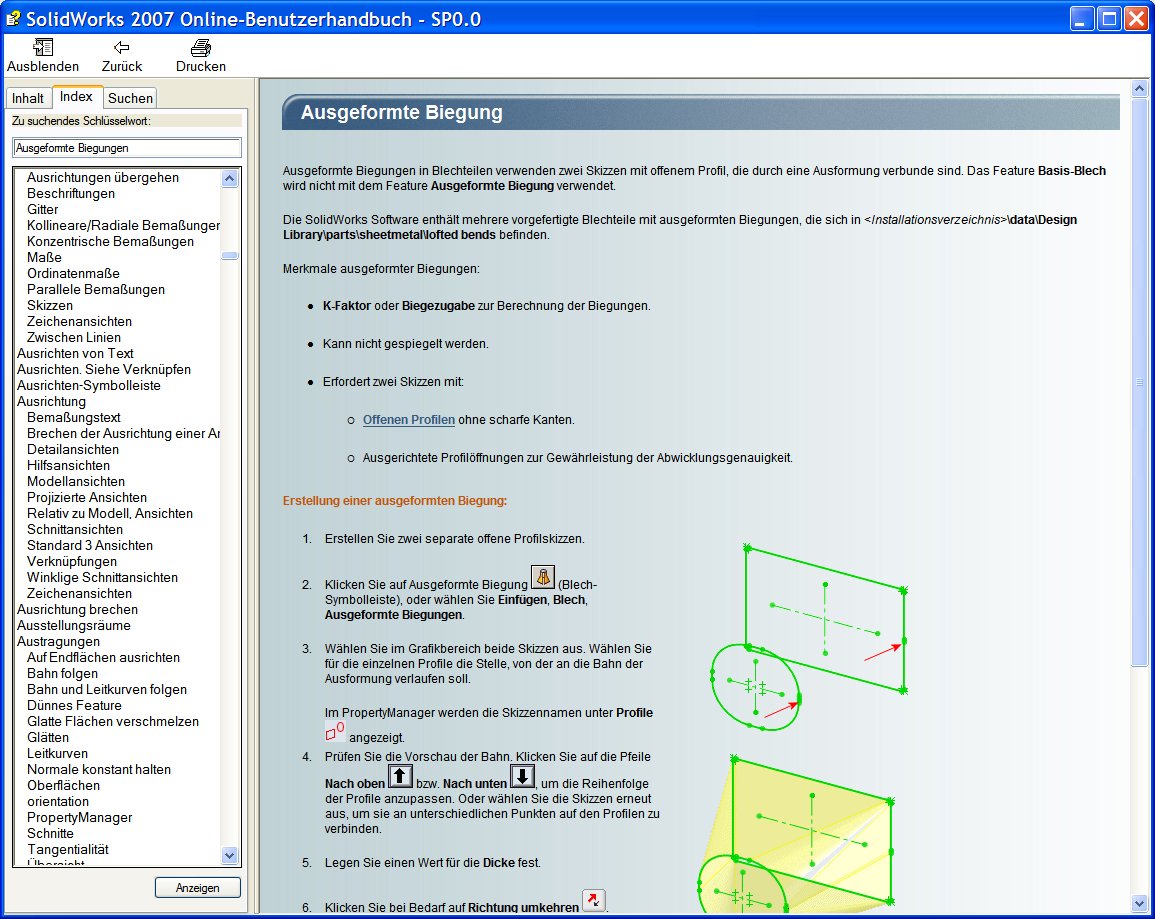Select index entry 'Modellansichten'

pos(76,482)
